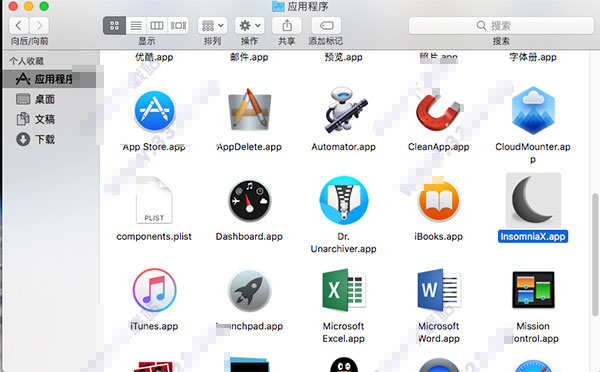Click the components.plist file name

(154, 237)
